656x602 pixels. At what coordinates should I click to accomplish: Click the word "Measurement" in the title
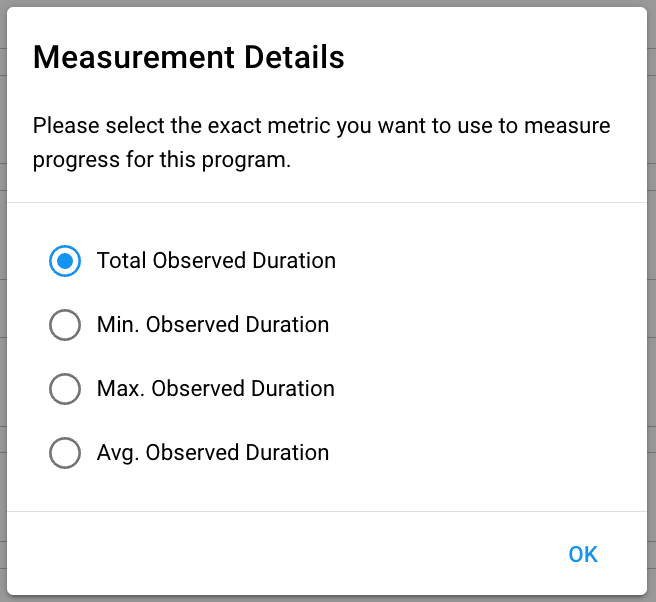coord(134,57)
